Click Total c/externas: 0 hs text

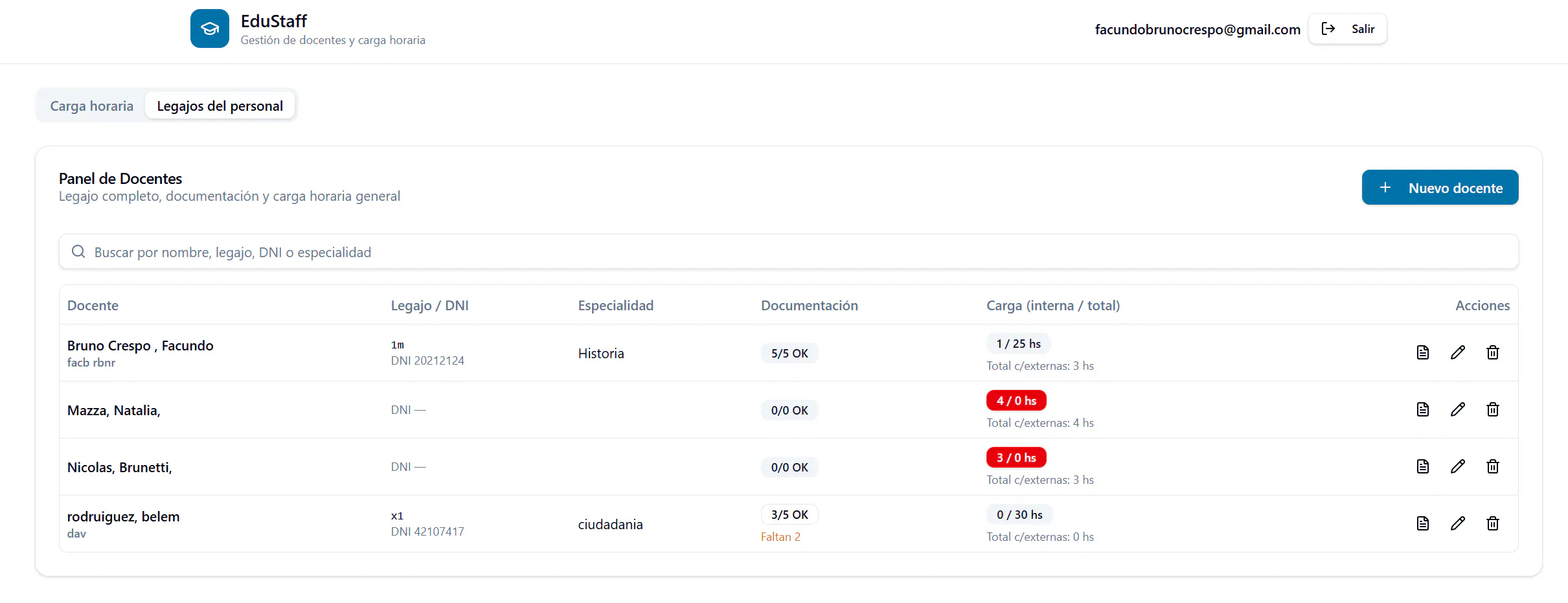point(1040,536)
